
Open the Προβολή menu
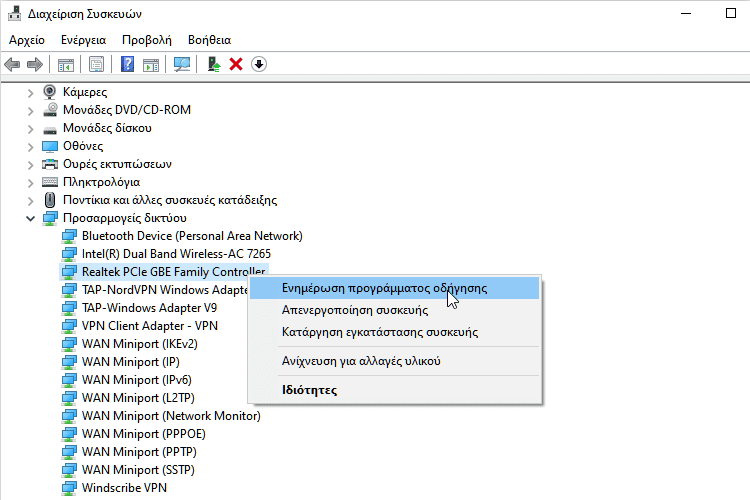click(x=146, y=40)
